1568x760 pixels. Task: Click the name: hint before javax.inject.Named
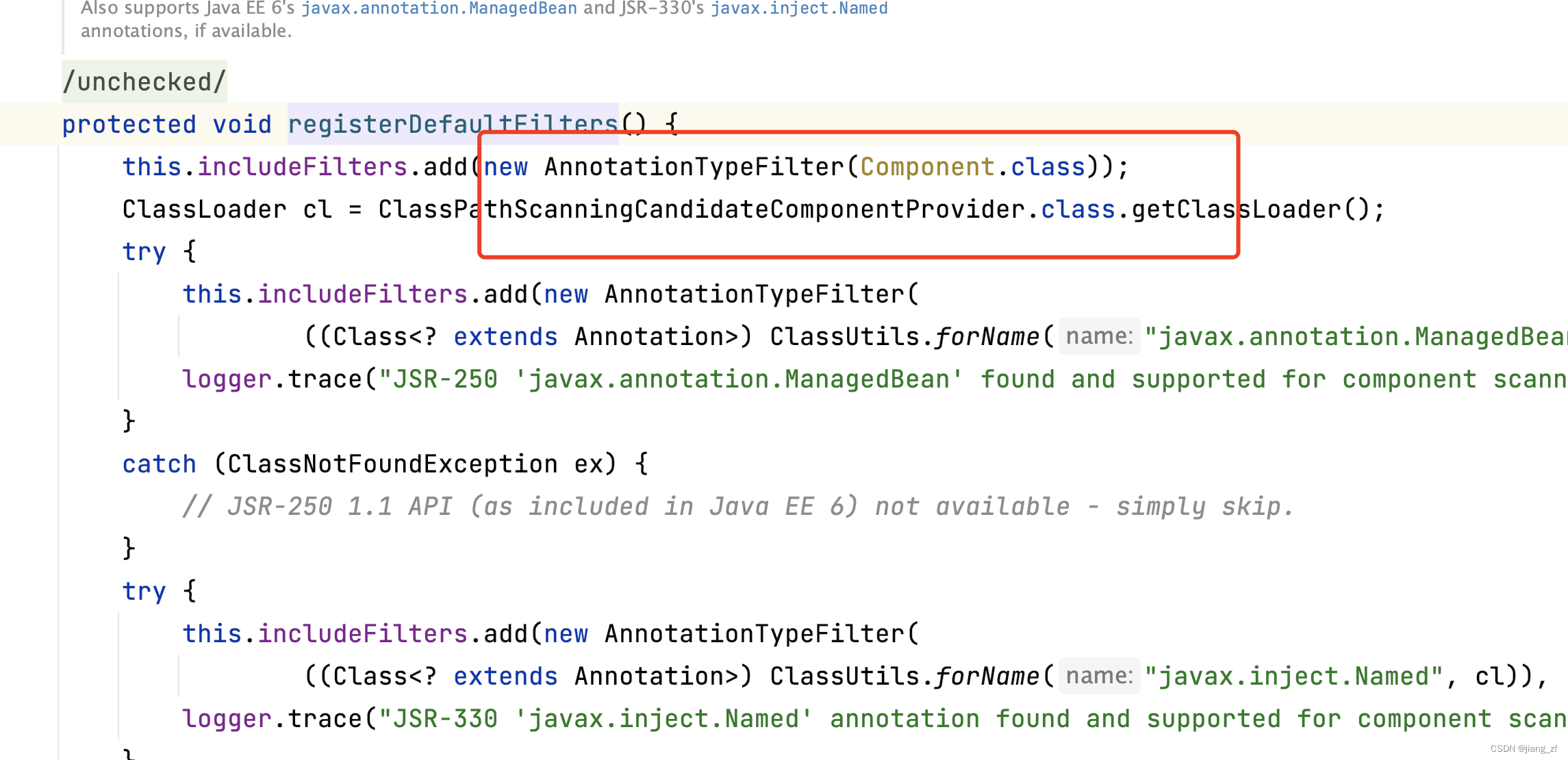point(1099,676)
